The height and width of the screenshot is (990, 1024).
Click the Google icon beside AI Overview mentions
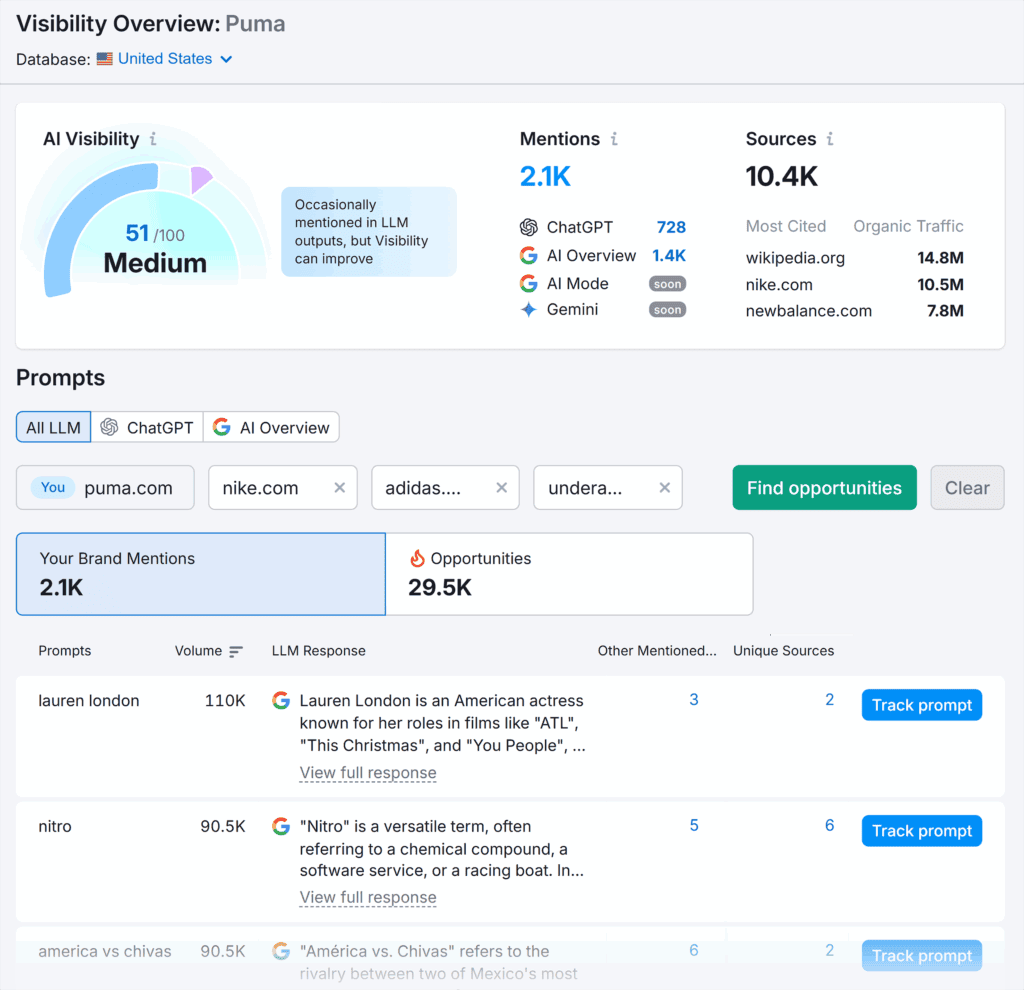tap(527, 255)
